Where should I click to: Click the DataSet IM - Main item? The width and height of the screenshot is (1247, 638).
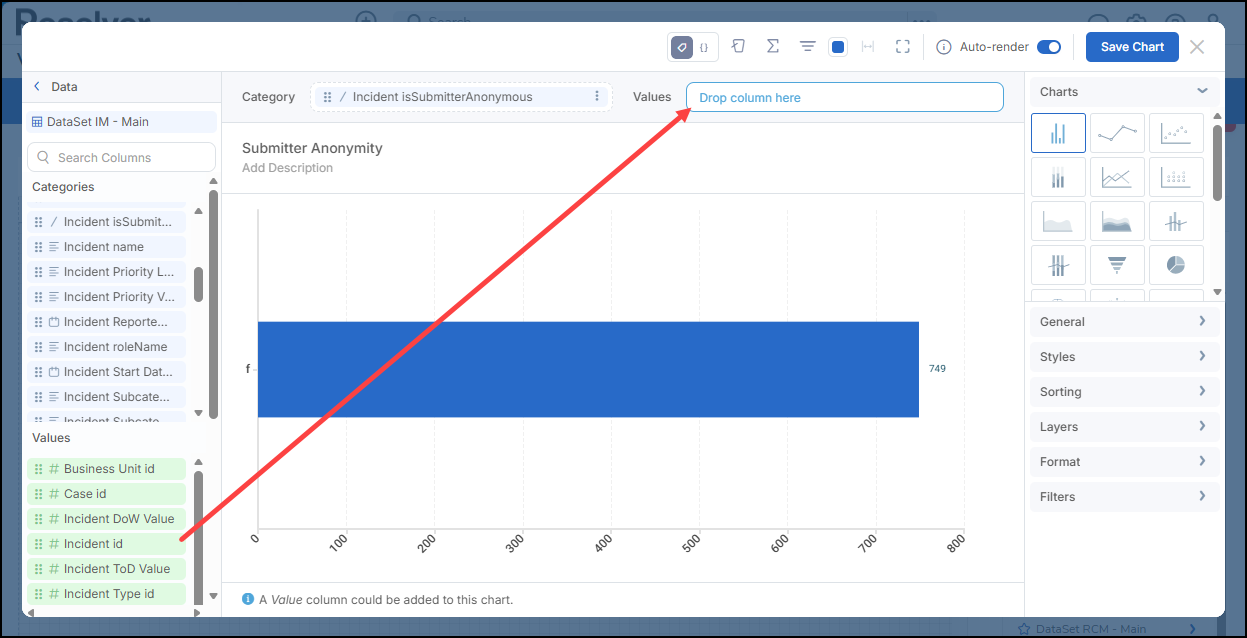click(x=121, y=122)
